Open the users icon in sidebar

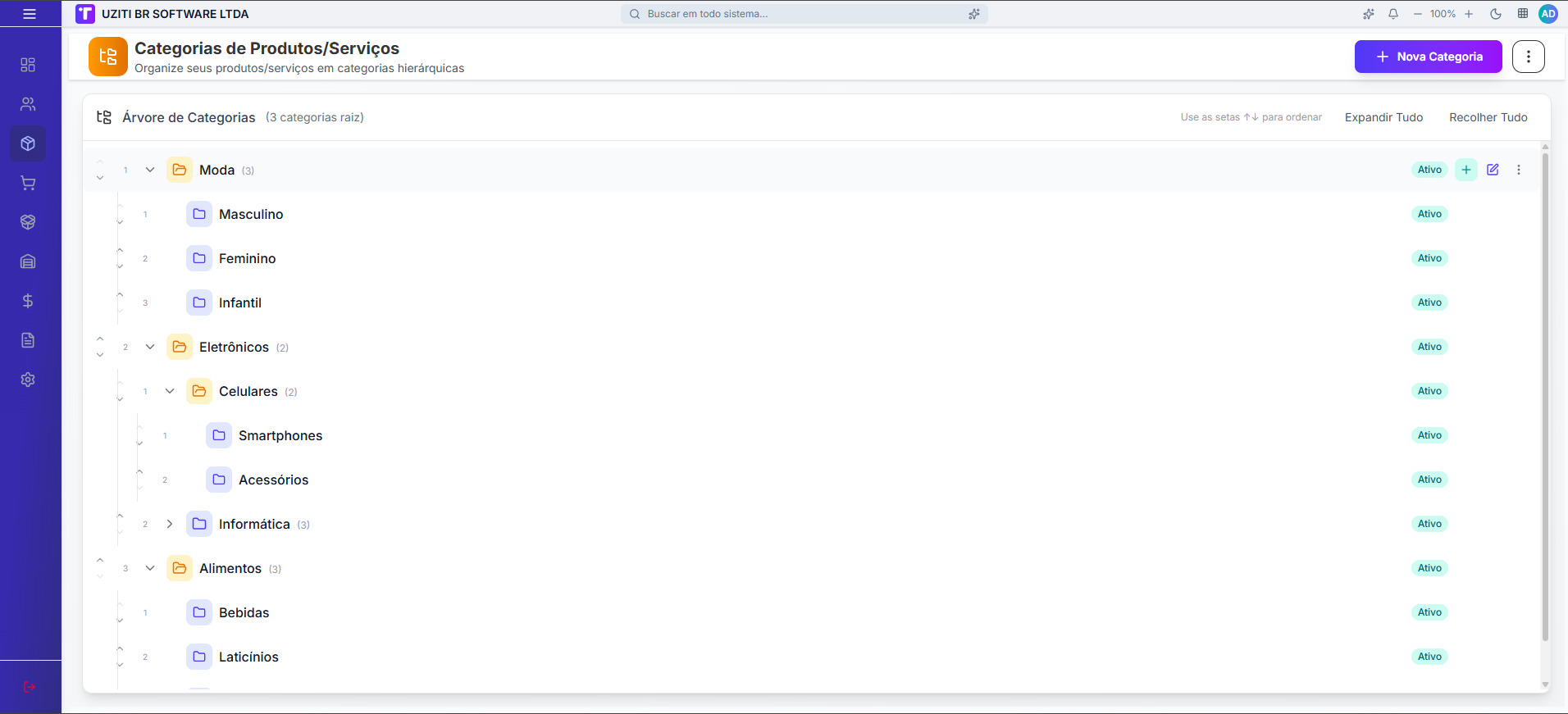(28, 104)
